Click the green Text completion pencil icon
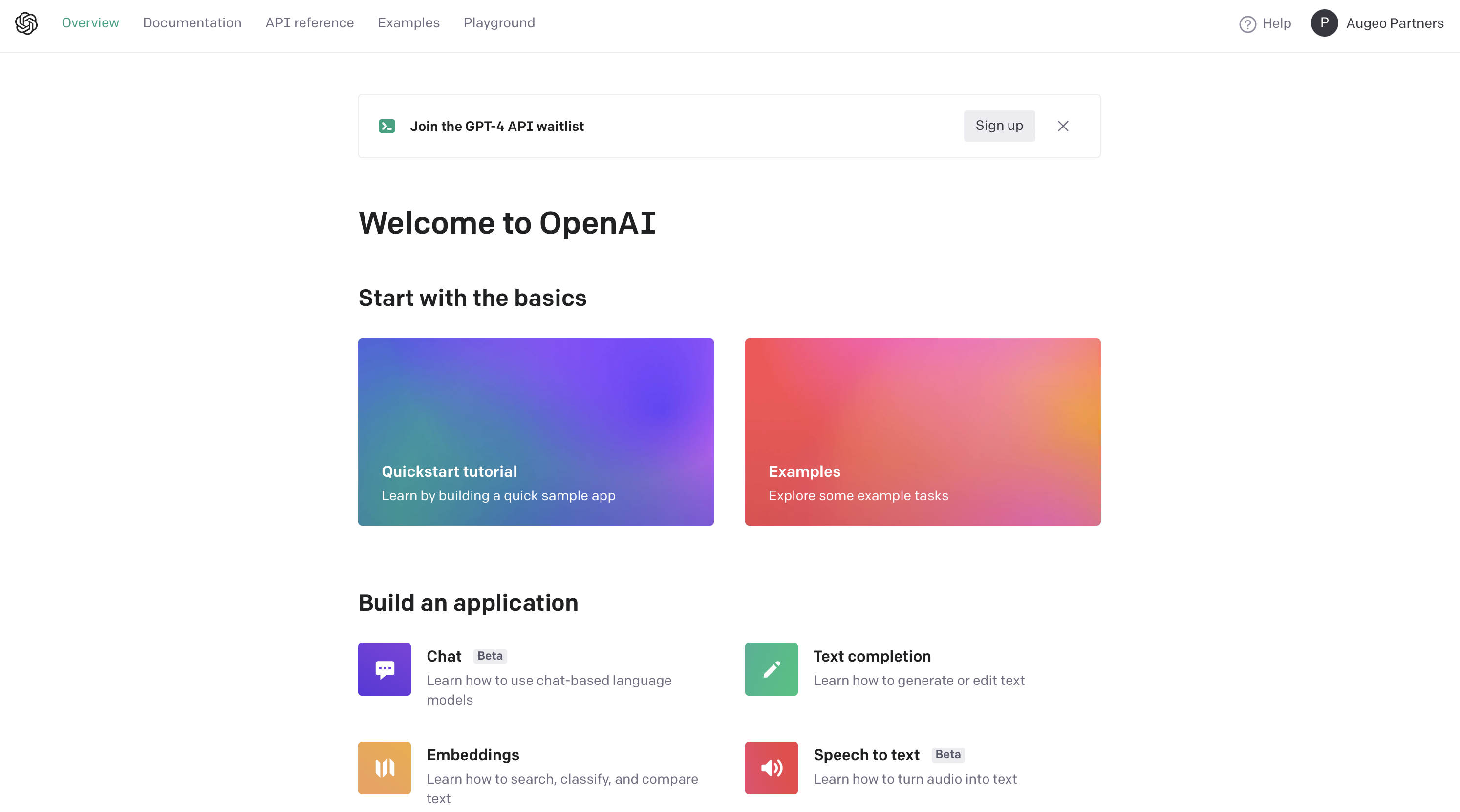 tap(772, 669)
